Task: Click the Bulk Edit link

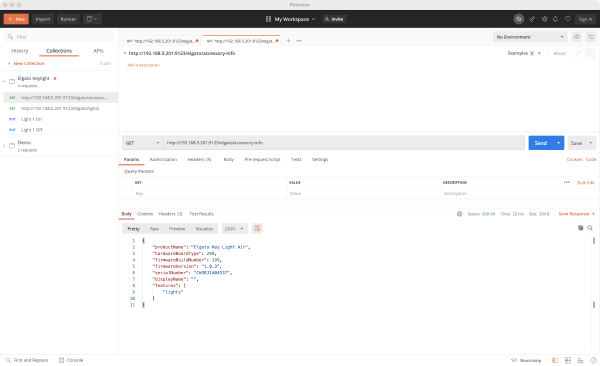Action: pos(586,183)
